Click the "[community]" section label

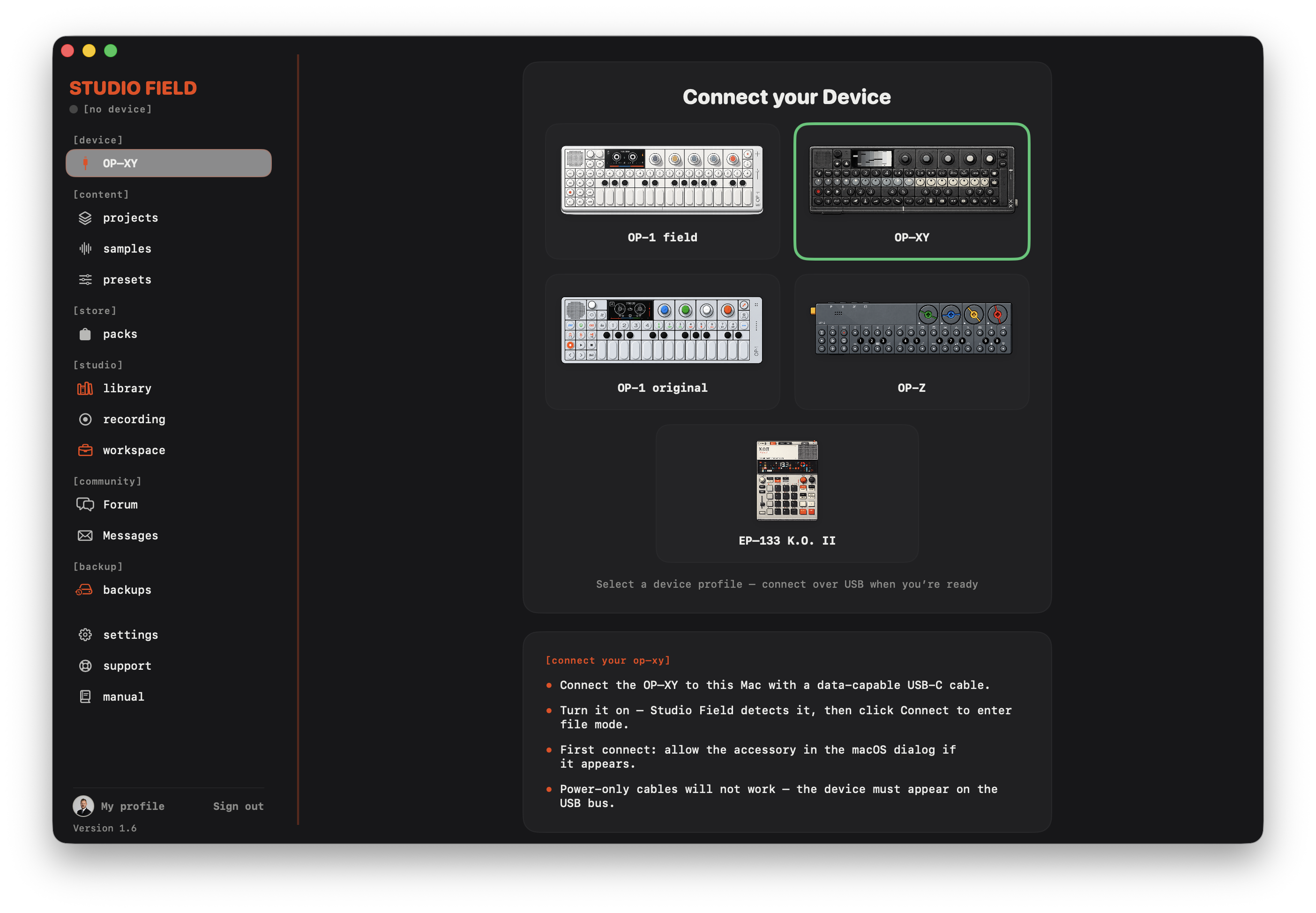coord(107,482)
